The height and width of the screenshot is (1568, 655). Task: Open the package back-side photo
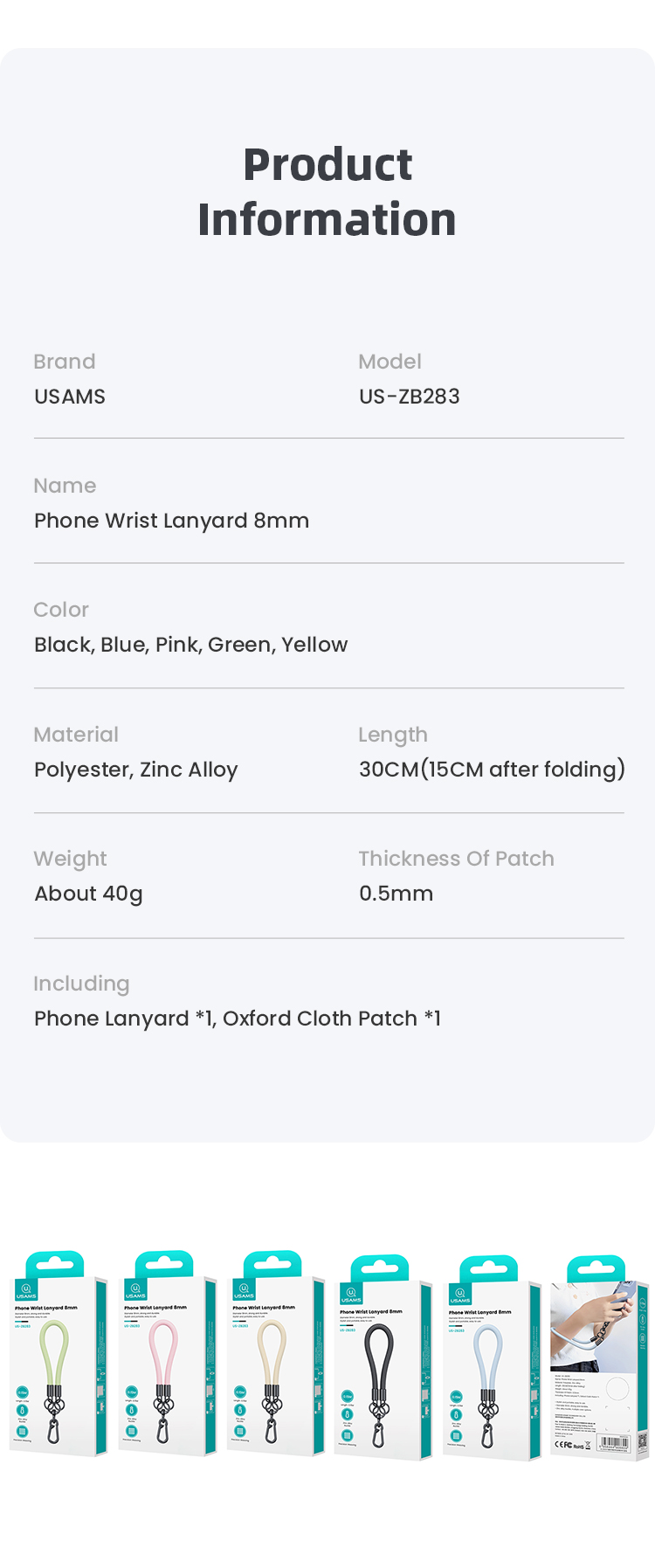coord(599,1358)
